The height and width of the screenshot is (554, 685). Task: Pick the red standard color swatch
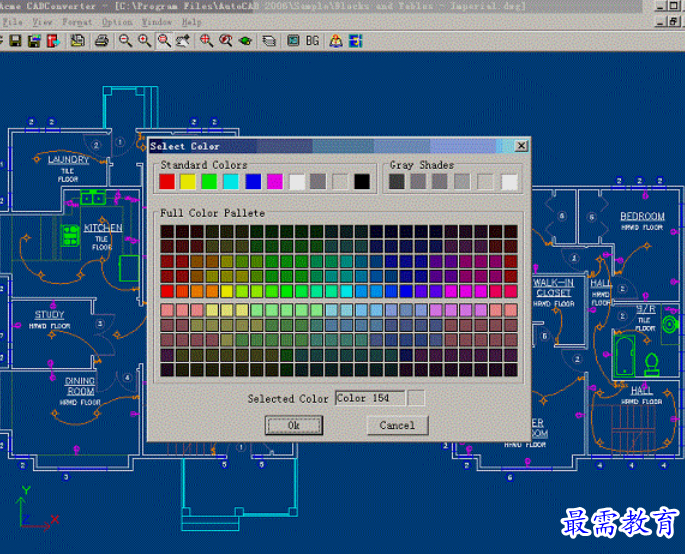pyautogui.click(x=167, y=182)
